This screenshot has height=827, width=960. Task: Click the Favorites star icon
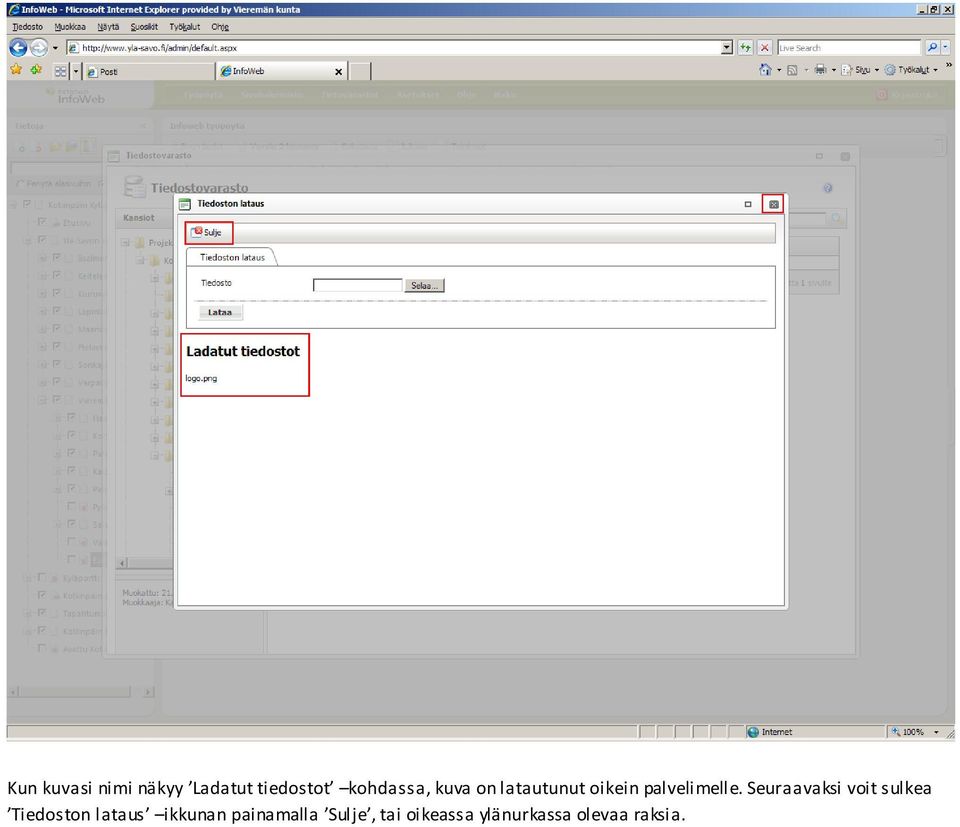(x=17, y=70)
